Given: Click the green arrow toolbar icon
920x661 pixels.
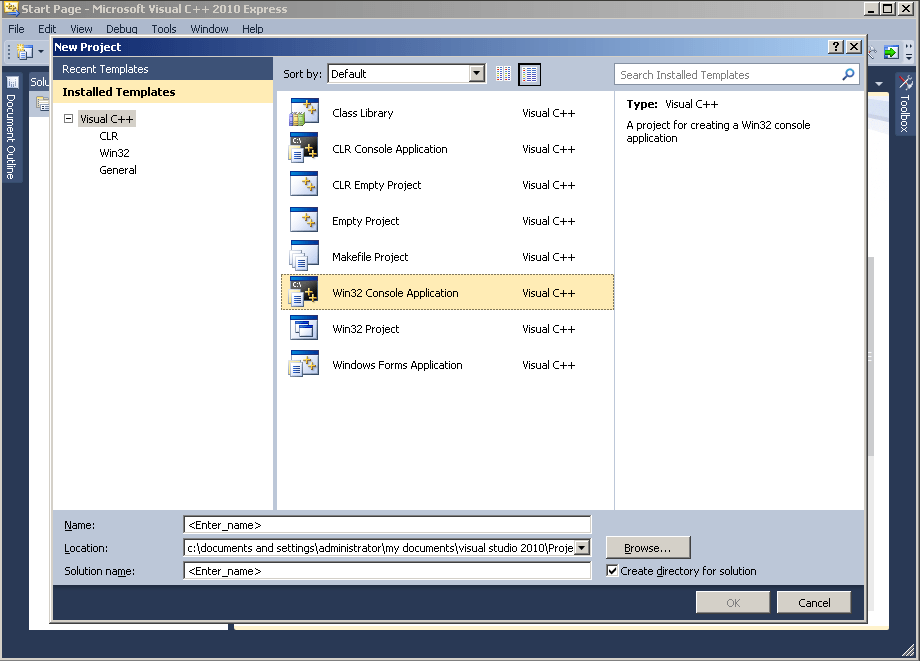Looking at the screenshot, I should tap(891, 52).
